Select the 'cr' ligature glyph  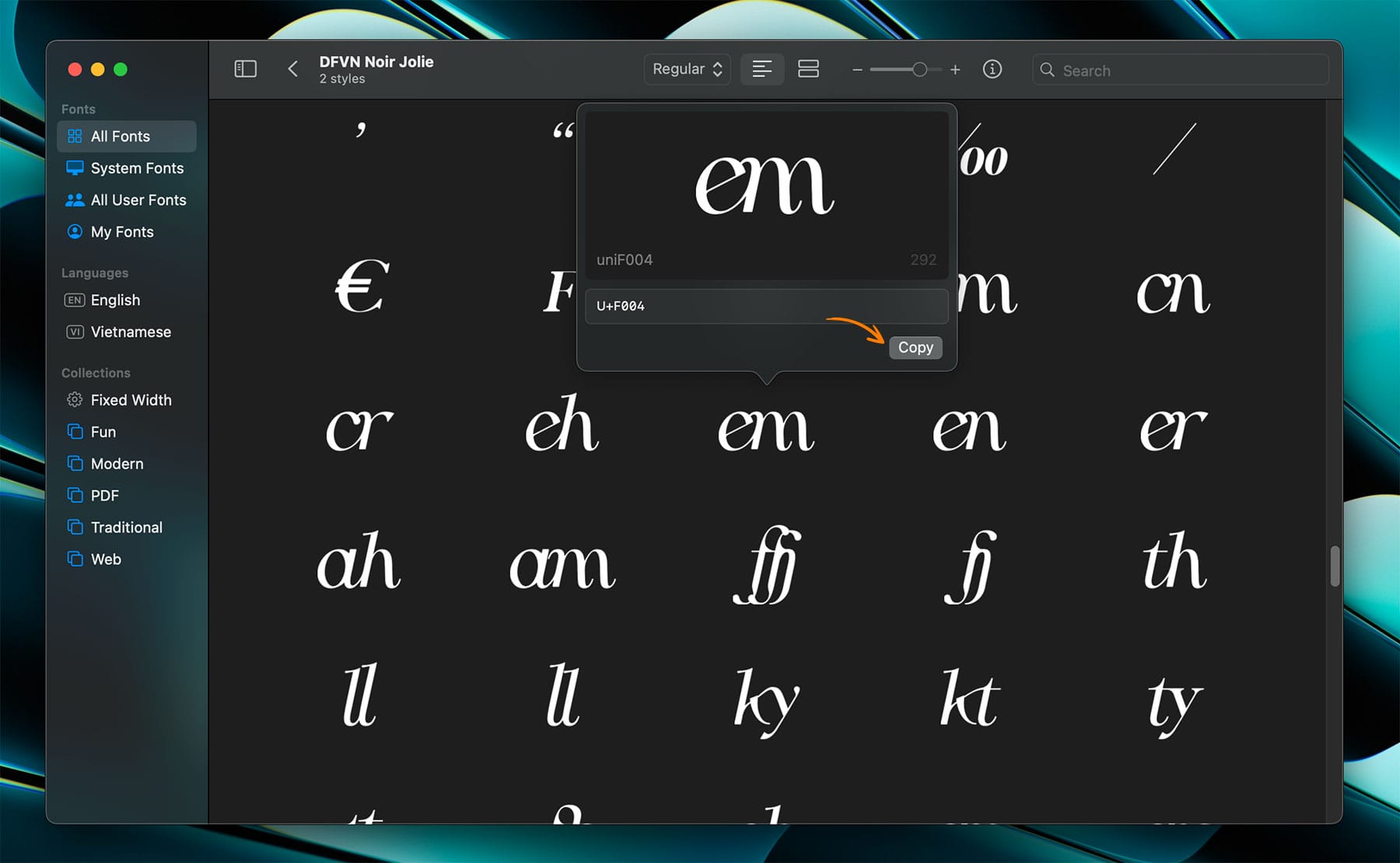[359, 429]
